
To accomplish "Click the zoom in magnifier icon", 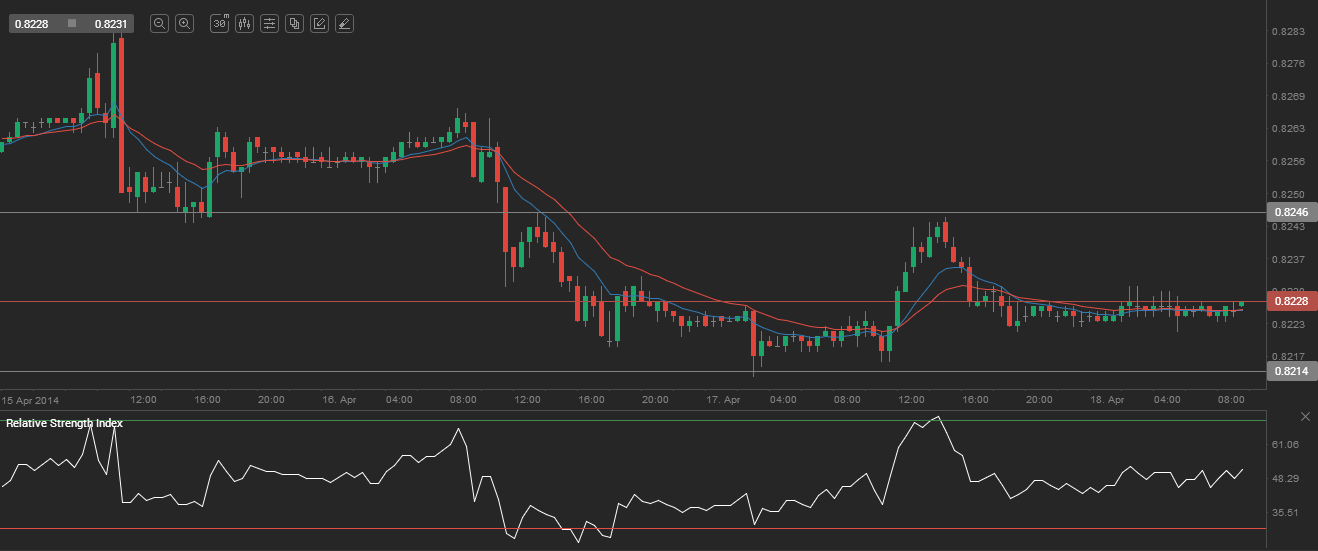I will 184,23.
